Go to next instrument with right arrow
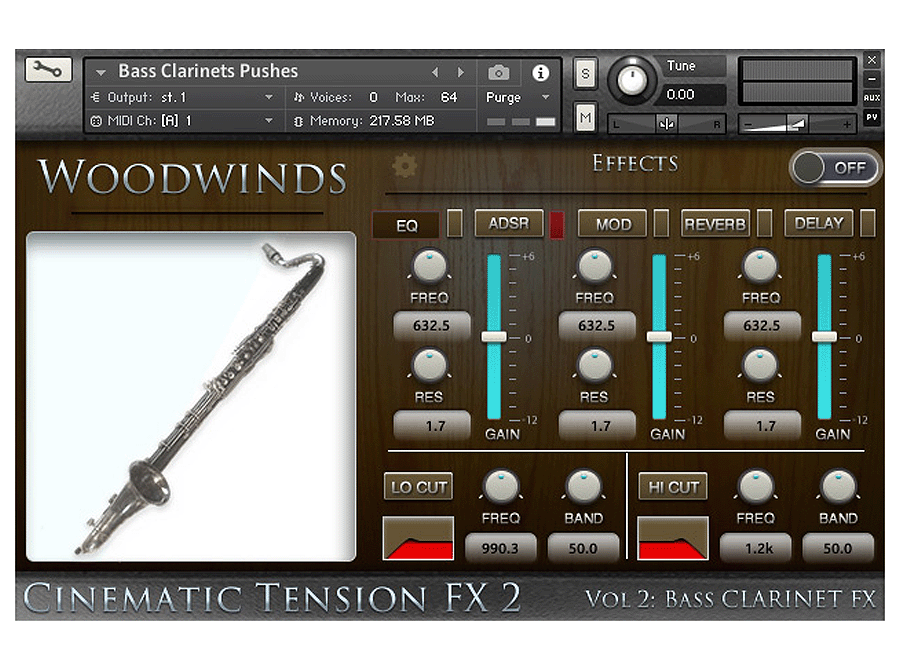The height and width of the screenshot is (672, 900). [460, 72]
